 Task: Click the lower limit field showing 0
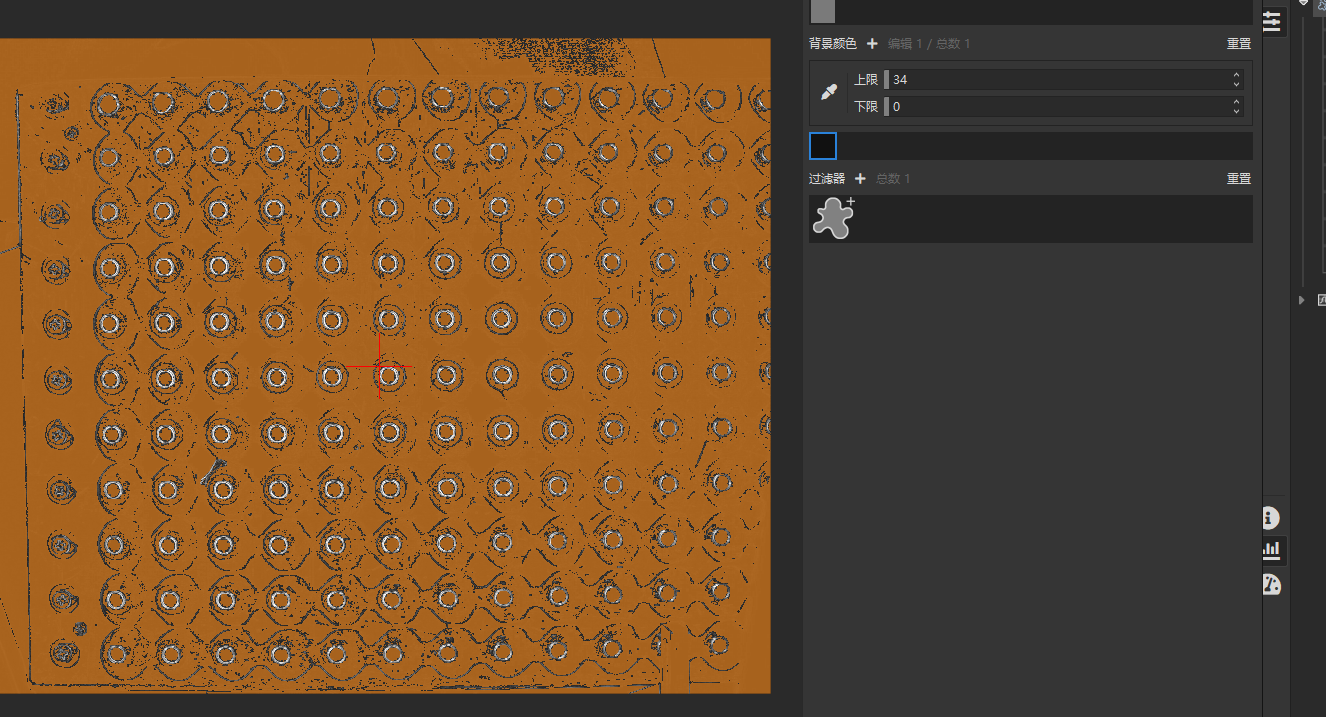pos(1050,107)
